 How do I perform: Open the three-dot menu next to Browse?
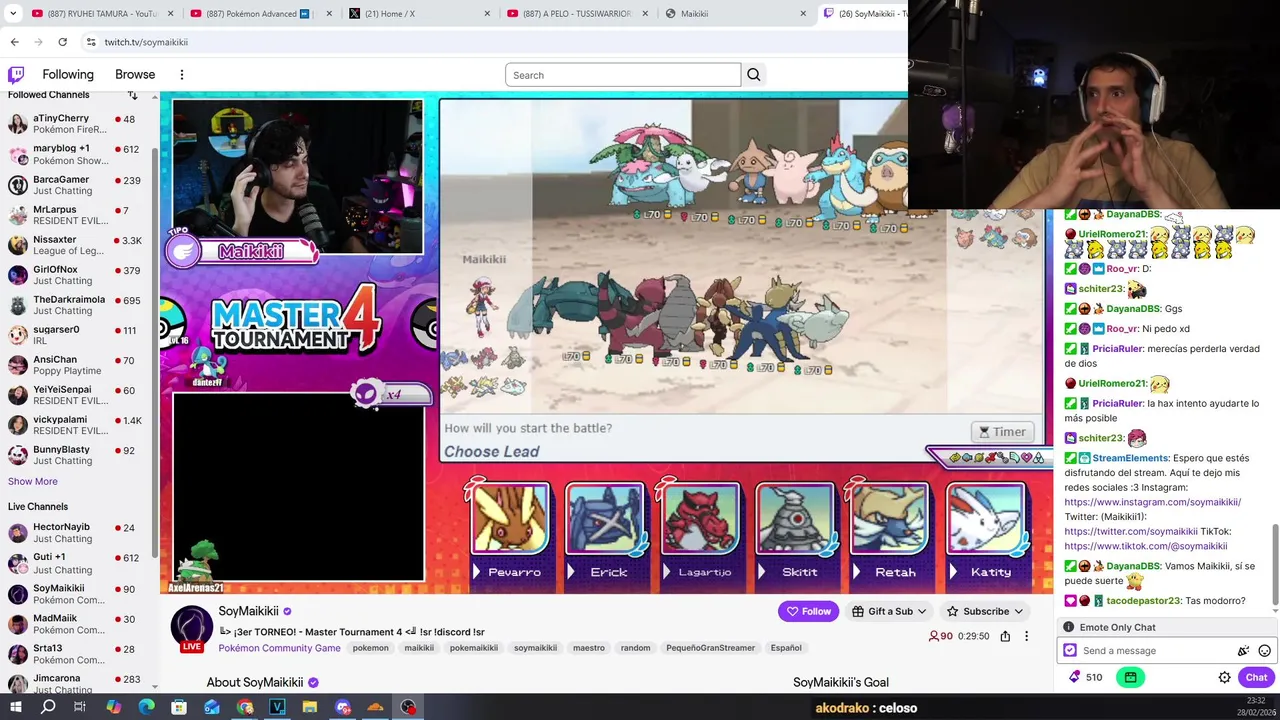[182, 75]
